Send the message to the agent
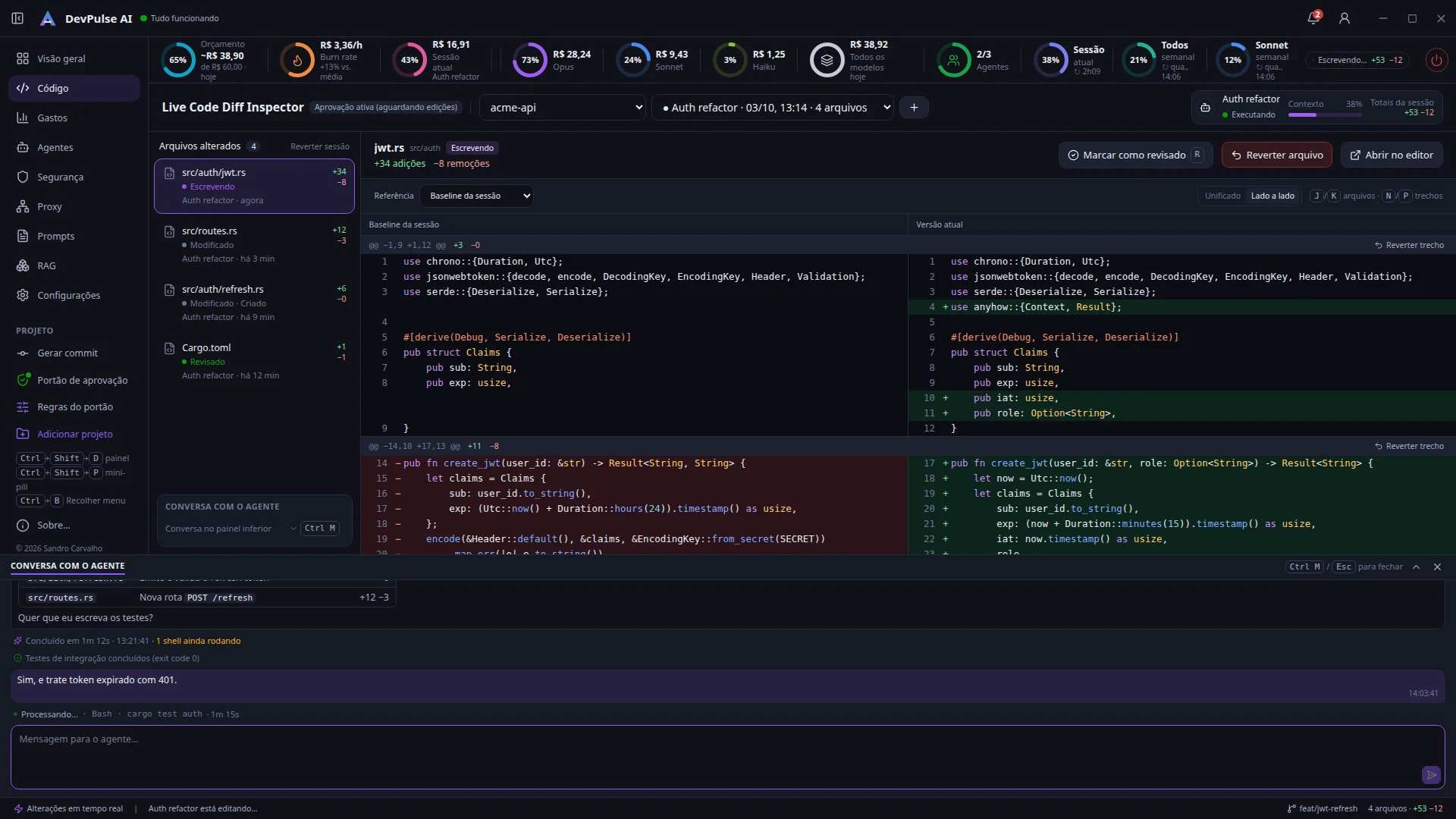1456x819 pixels. pyautogui.click(x=1431, y=774)
